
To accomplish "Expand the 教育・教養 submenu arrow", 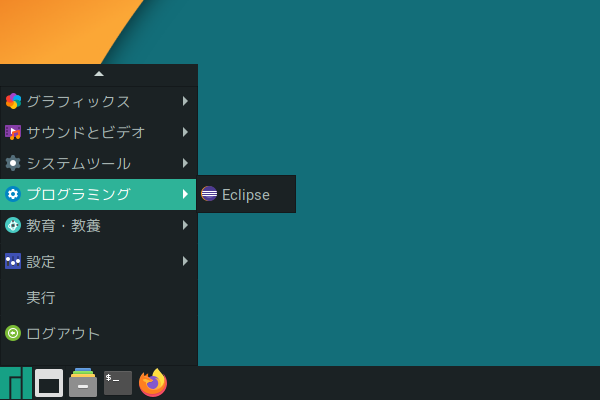I will pyautogui.click(x=185, y=225).
